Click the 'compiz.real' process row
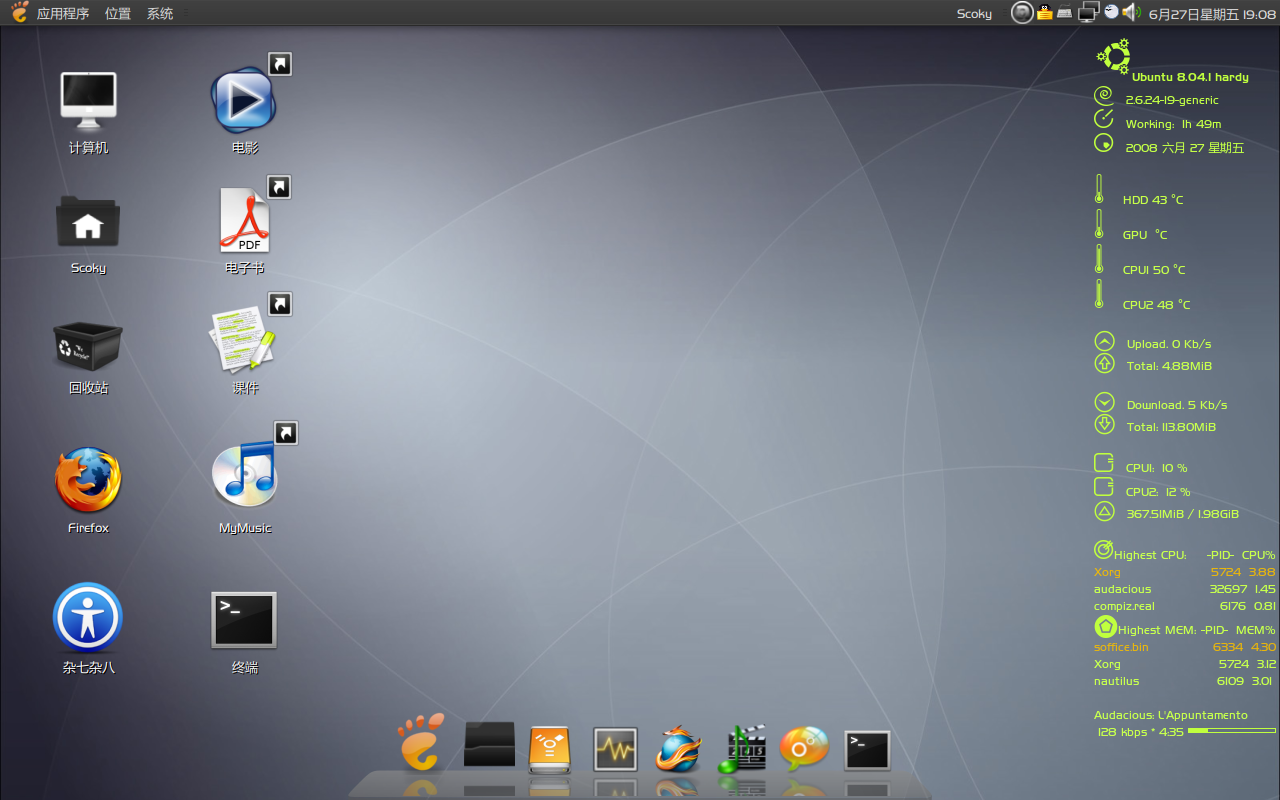Screen dimensions: 1280x800 (x=1185, y=606)
